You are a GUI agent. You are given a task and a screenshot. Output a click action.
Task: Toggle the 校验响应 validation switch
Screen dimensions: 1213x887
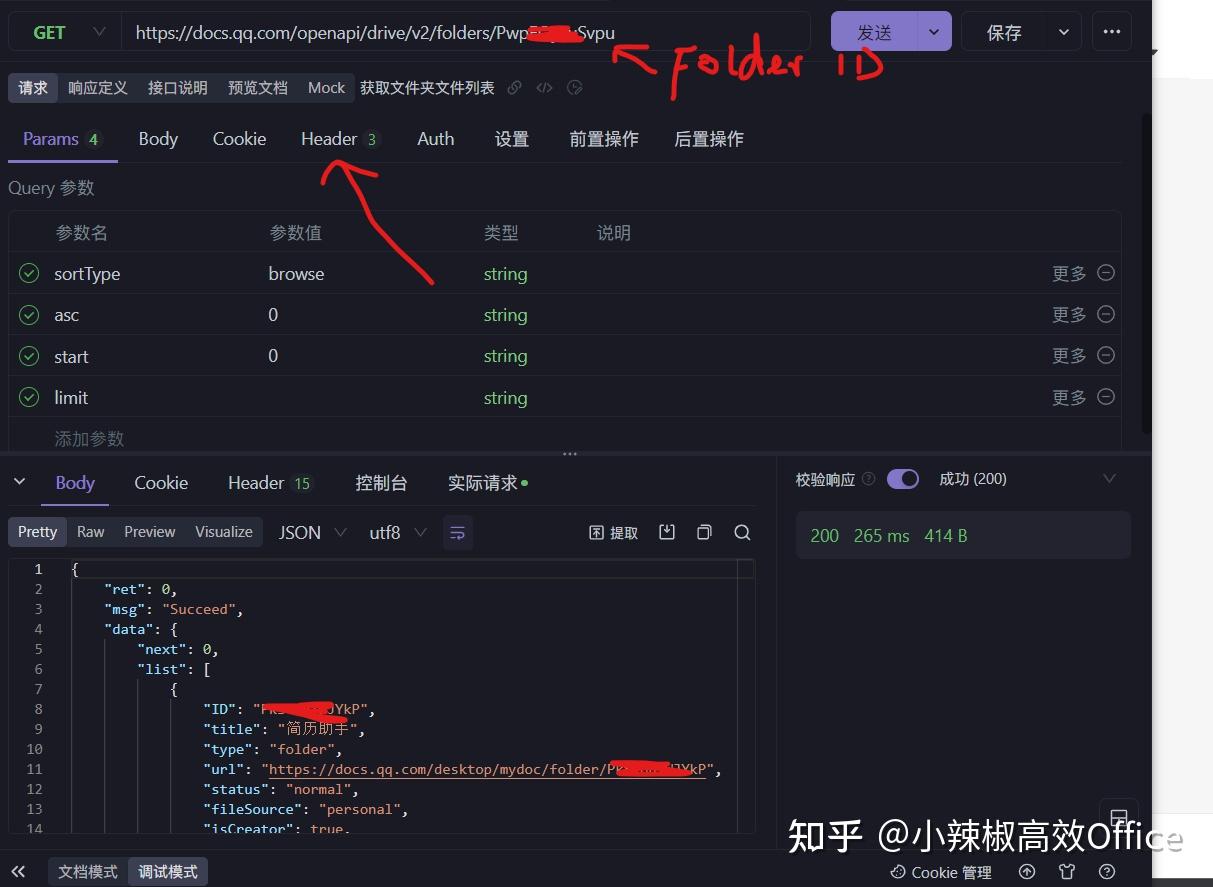902,479
